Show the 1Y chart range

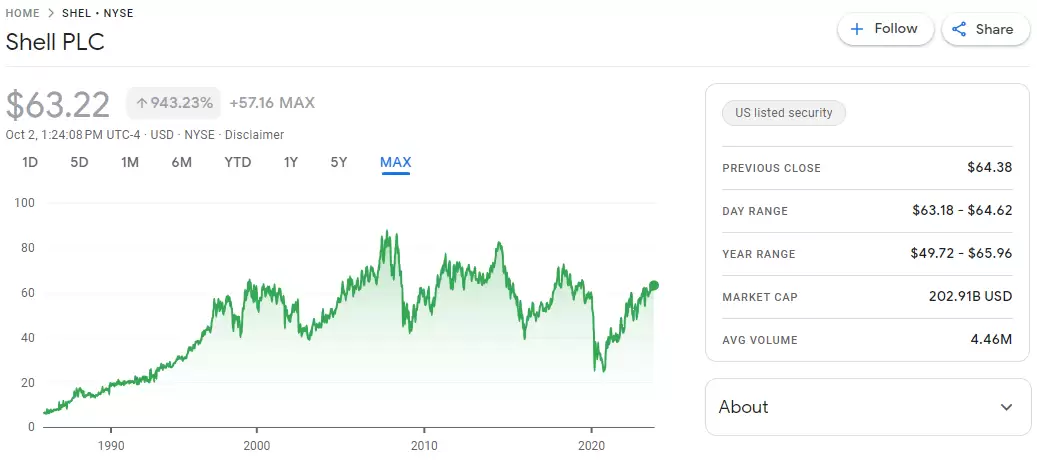(291, 162)
